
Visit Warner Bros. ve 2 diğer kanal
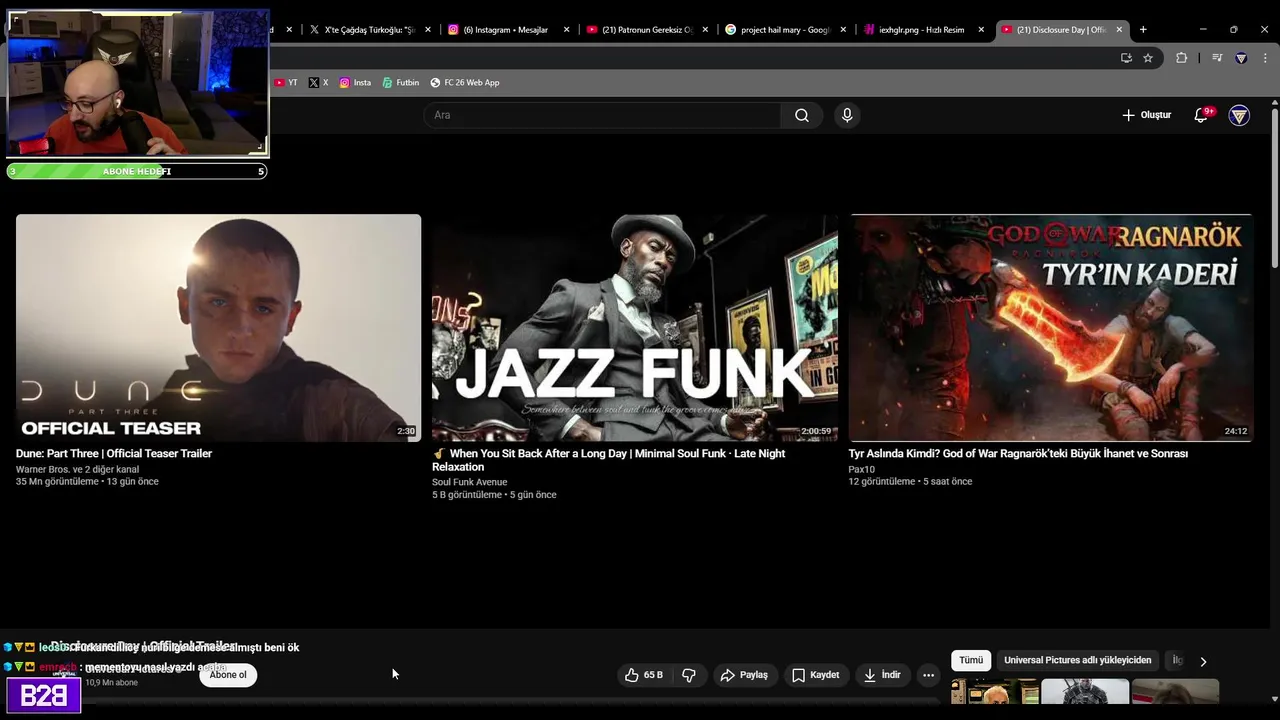coord(77,469)
